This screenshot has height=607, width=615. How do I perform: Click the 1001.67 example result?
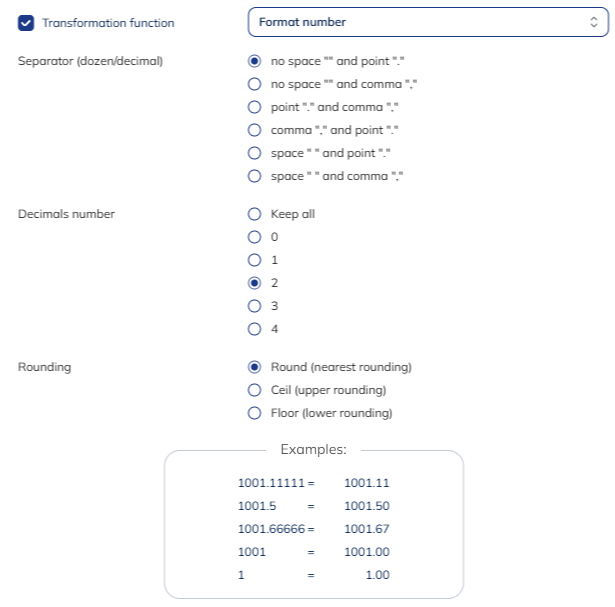pyautogui.click(x=366, y=528)
